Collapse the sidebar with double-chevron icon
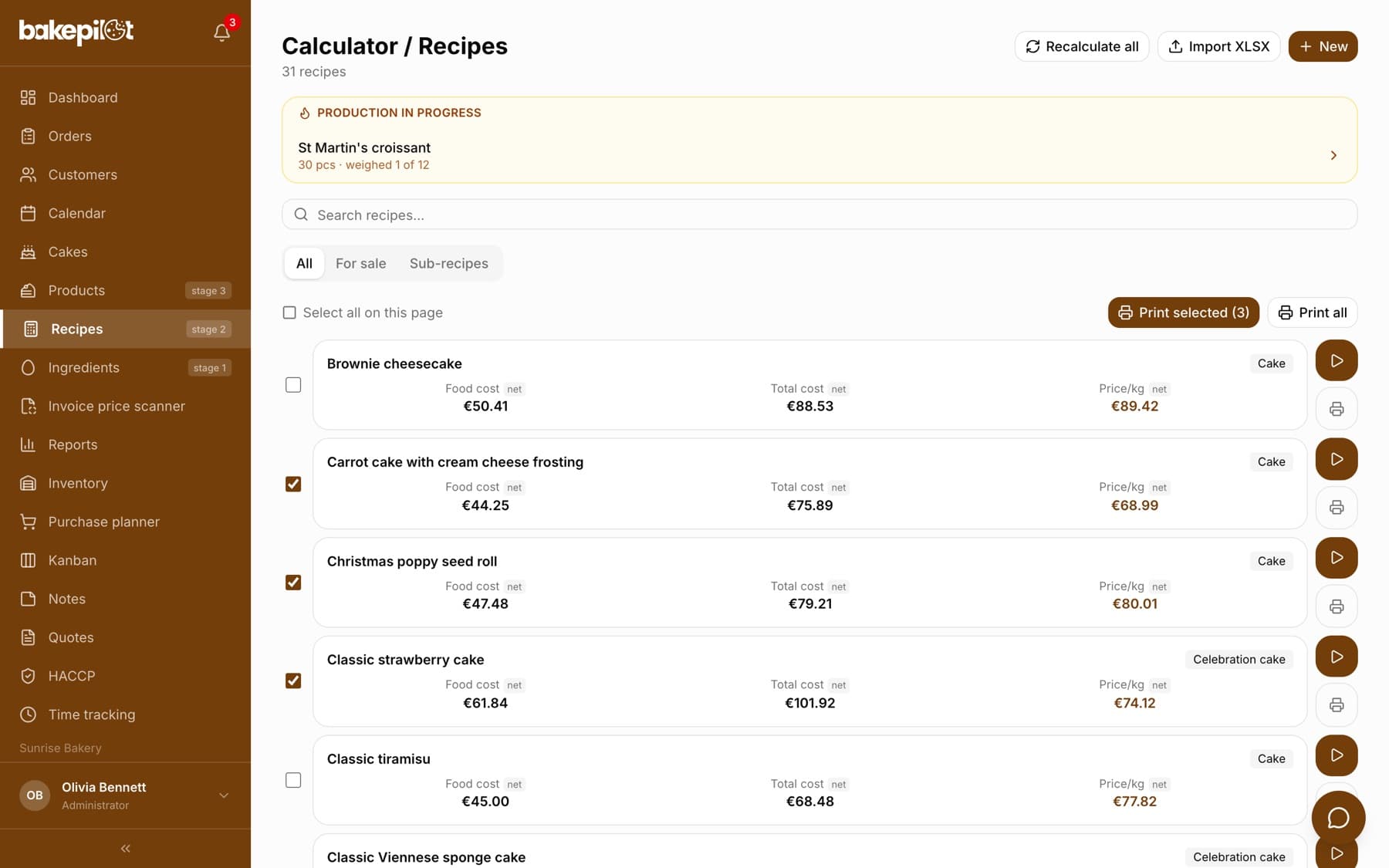The width and height of the screenshot is (1389, 868). [125, 848]
